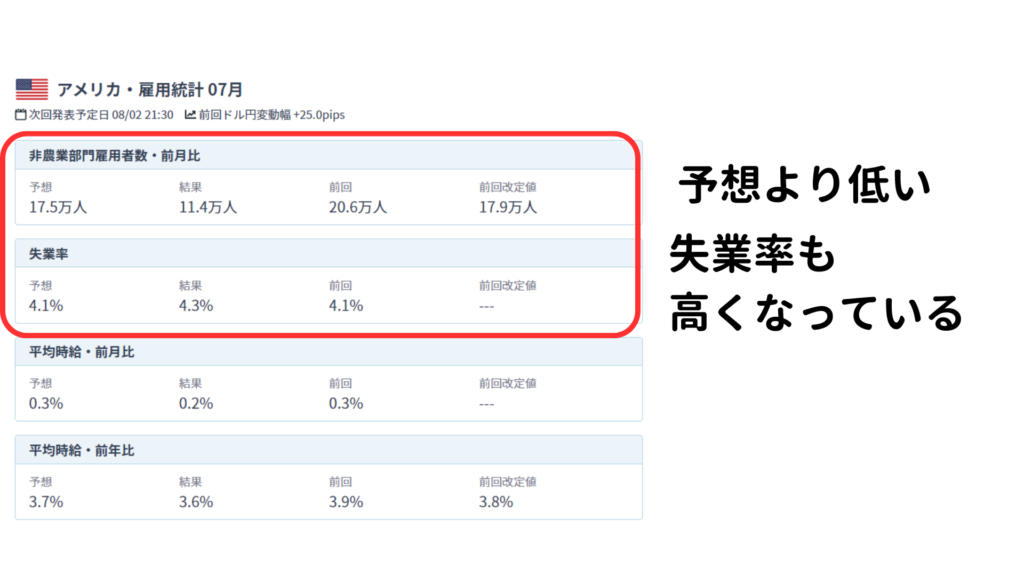Click unemployment rate result 4.3%
Image resolution: width=1024 pixels, height=576 pixels.
coord(196,305)
